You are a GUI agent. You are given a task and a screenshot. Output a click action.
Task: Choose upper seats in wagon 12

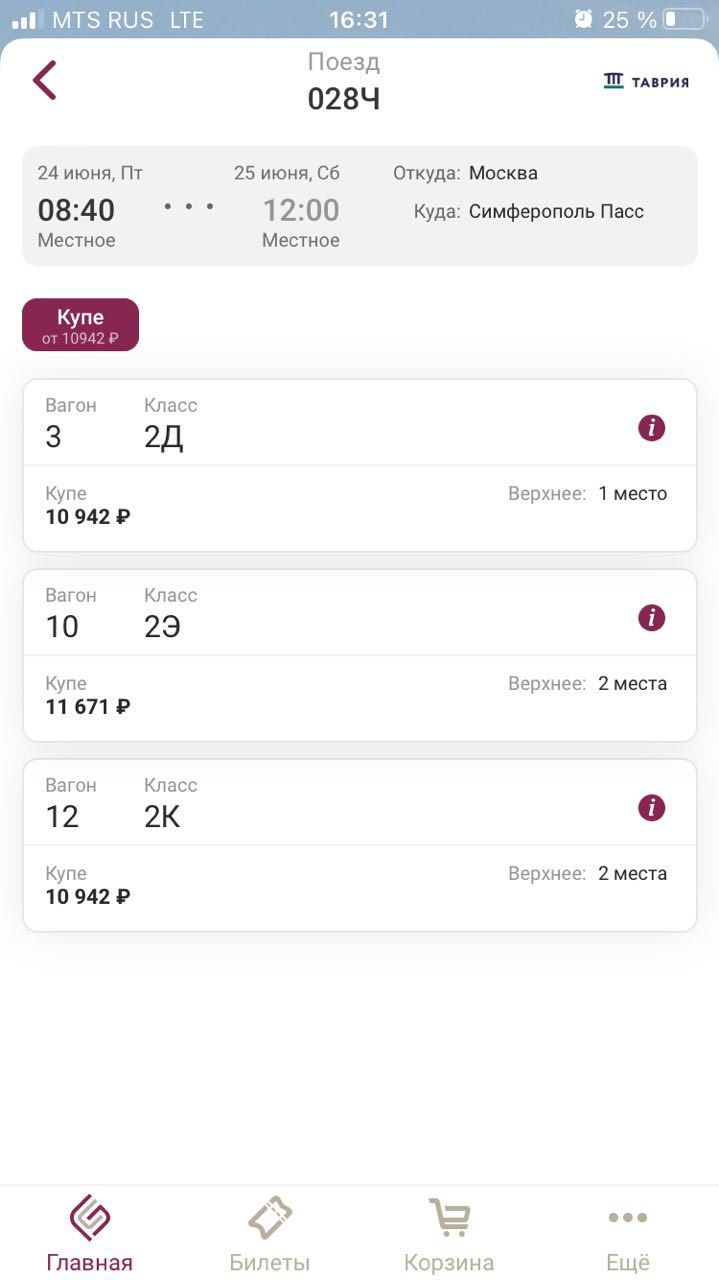(587, 874)
